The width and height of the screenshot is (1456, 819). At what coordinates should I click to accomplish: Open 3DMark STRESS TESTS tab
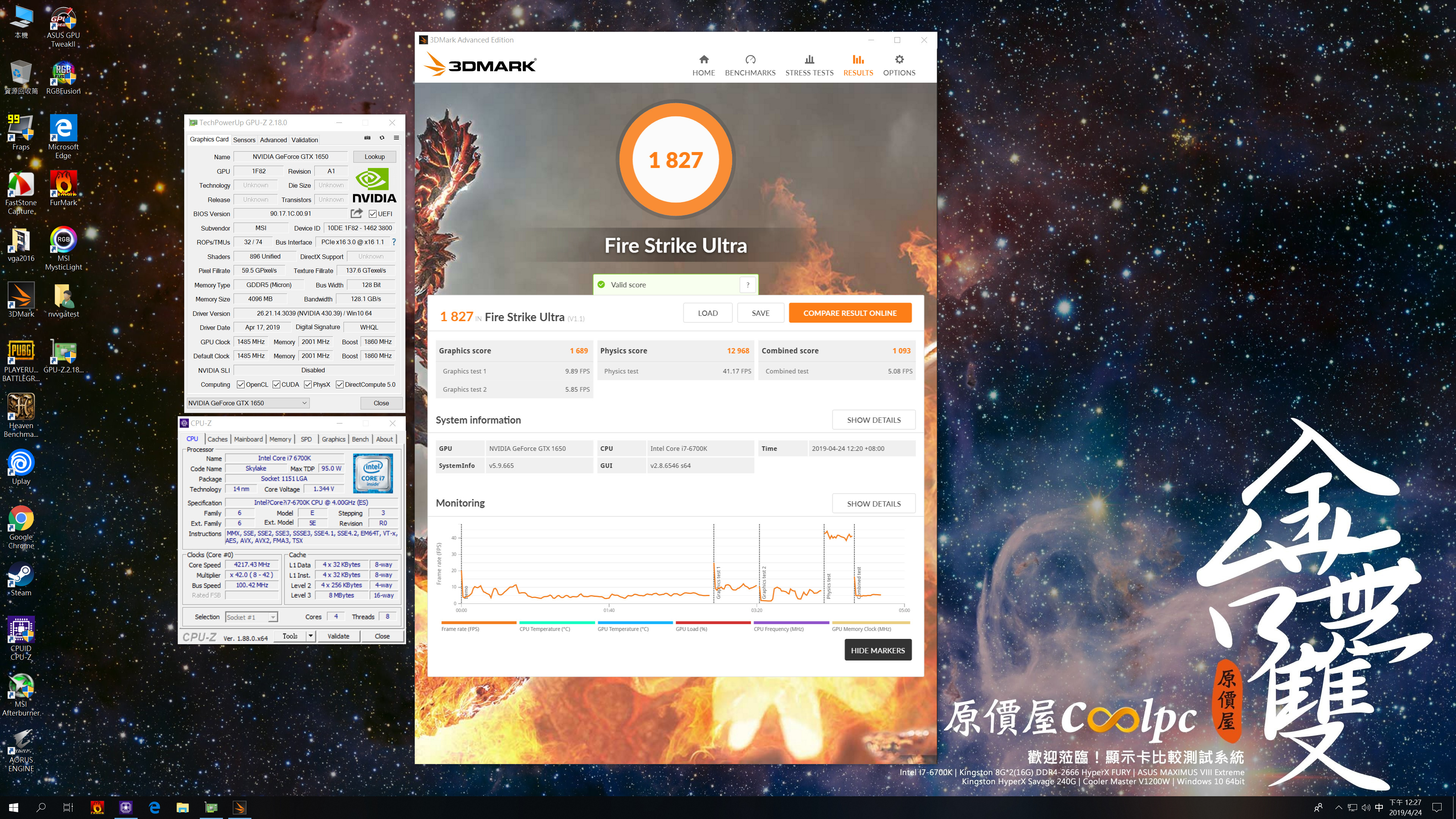(x=810, y=66)
